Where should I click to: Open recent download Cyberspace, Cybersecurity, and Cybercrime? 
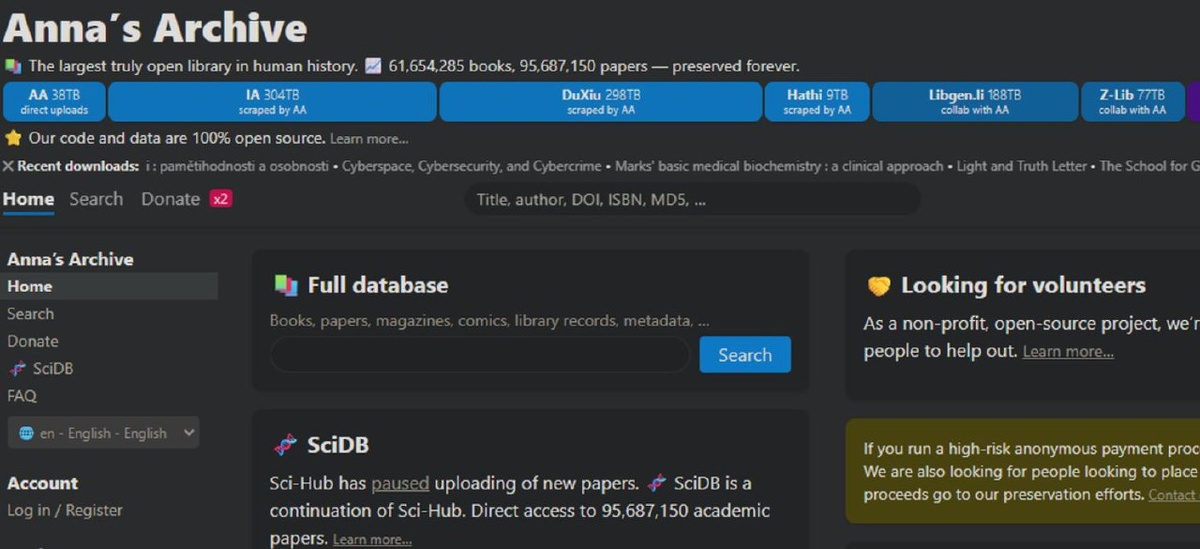(x=471, y=166)
